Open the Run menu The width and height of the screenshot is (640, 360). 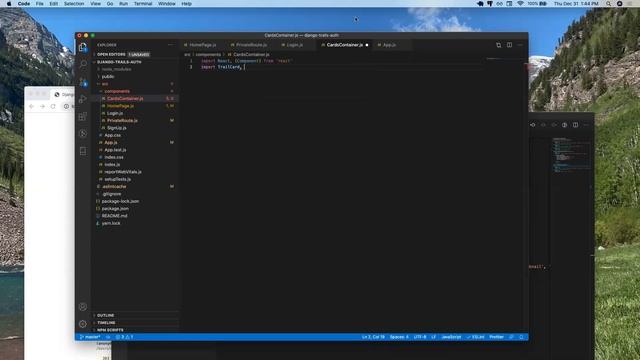pyautogui.click(x=123, y=4)
